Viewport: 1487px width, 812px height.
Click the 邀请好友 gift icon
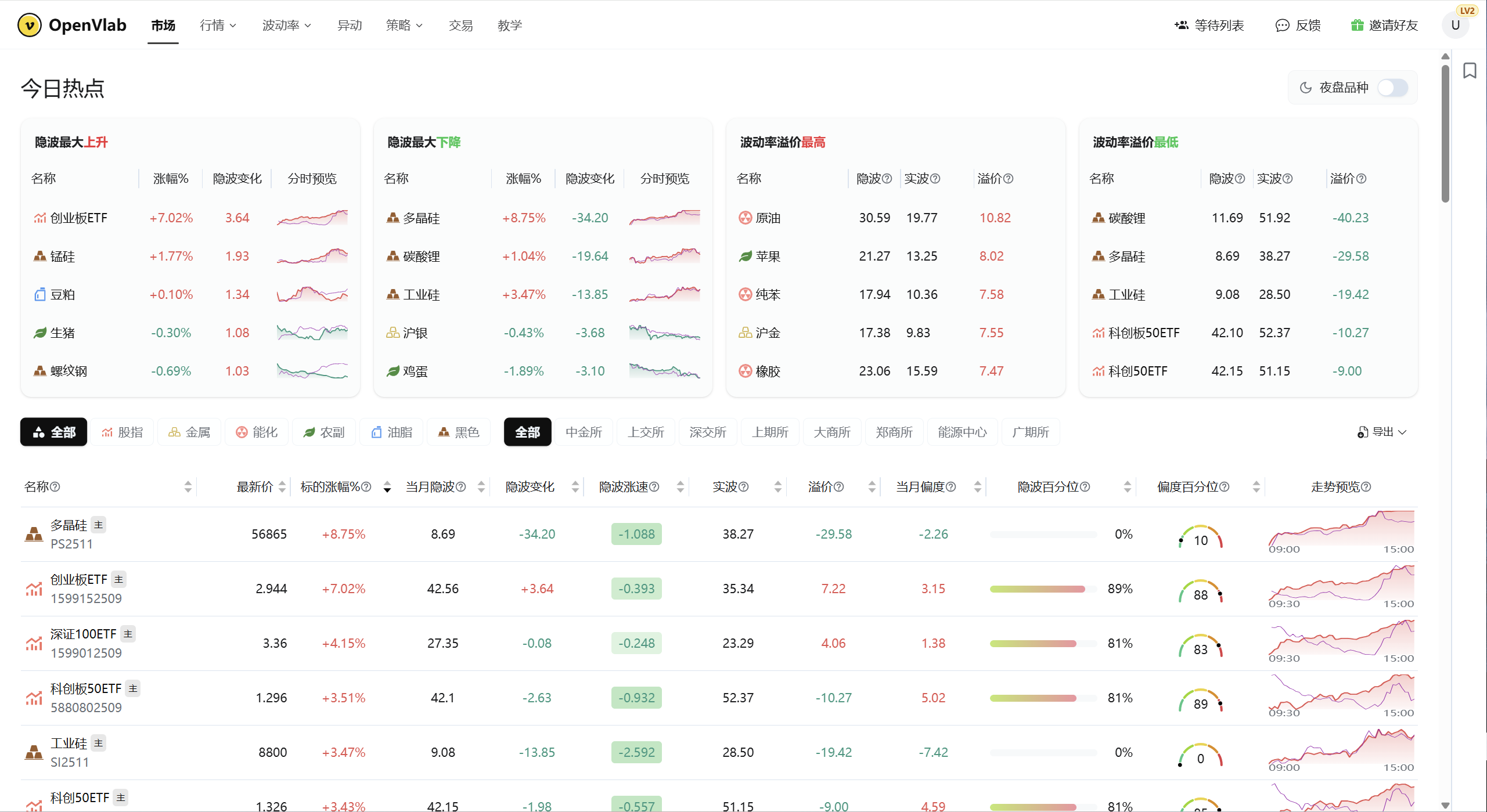coord(1357,25)
